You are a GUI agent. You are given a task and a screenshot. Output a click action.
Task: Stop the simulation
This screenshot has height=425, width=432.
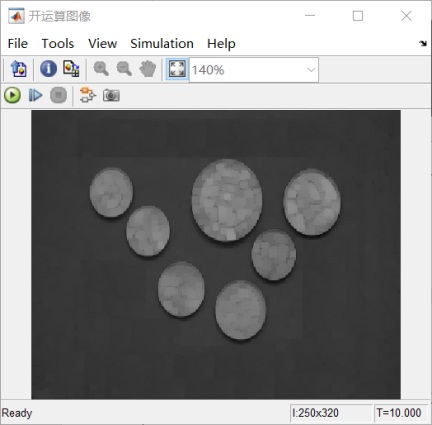(x=58, y=95)
